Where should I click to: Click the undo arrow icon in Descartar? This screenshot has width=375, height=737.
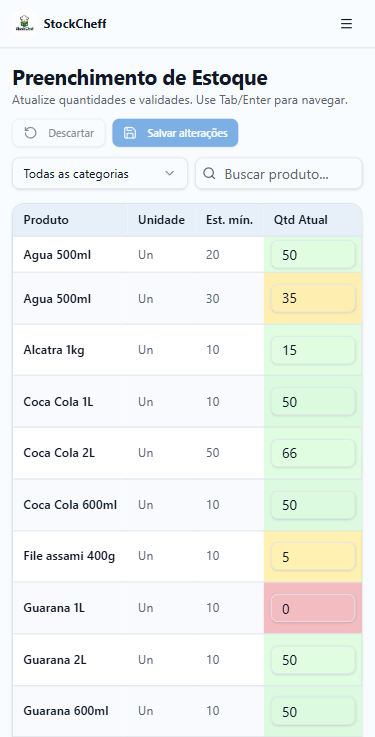(31, 133)
